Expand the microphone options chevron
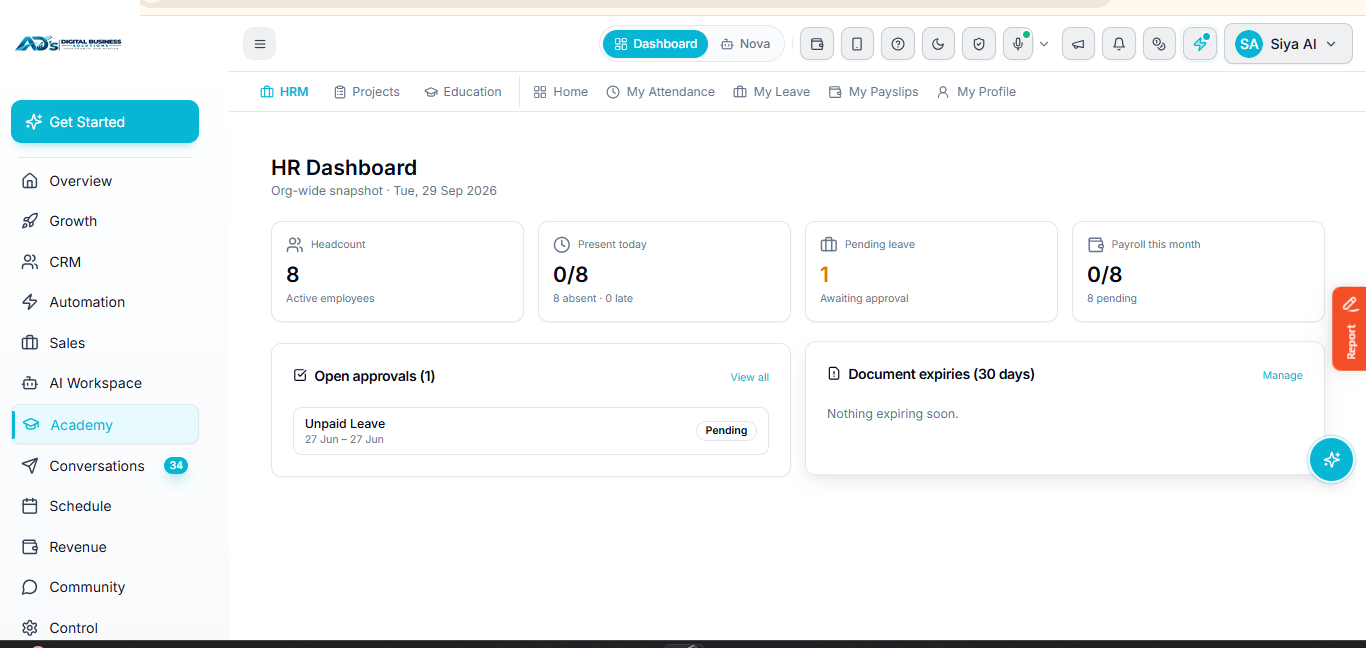The width and height of the screenshot is (1366, 648). [1044, 44]
